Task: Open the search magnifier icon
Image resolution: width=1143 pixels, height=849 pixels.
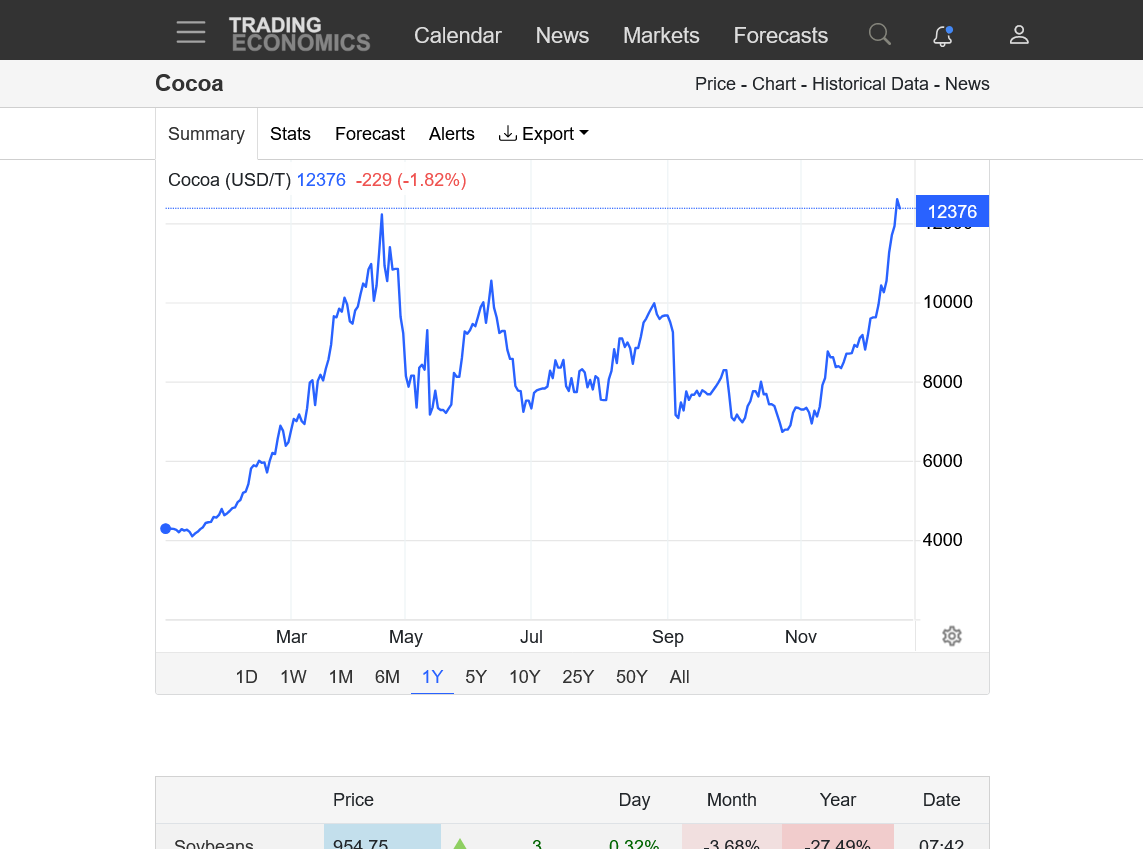Action: tap(879, 35)
